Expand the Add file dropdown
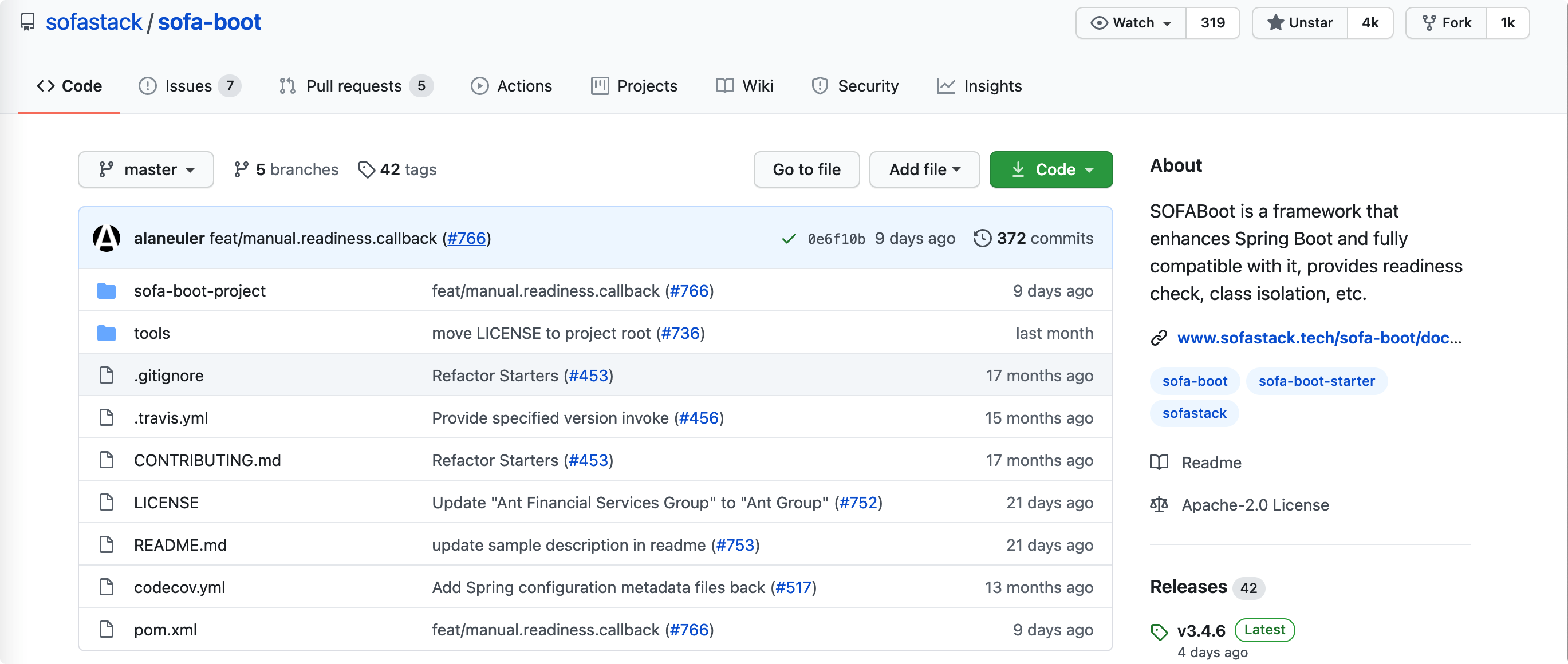1568x664 pixels. pyautogui.click(x=924, y=170)
